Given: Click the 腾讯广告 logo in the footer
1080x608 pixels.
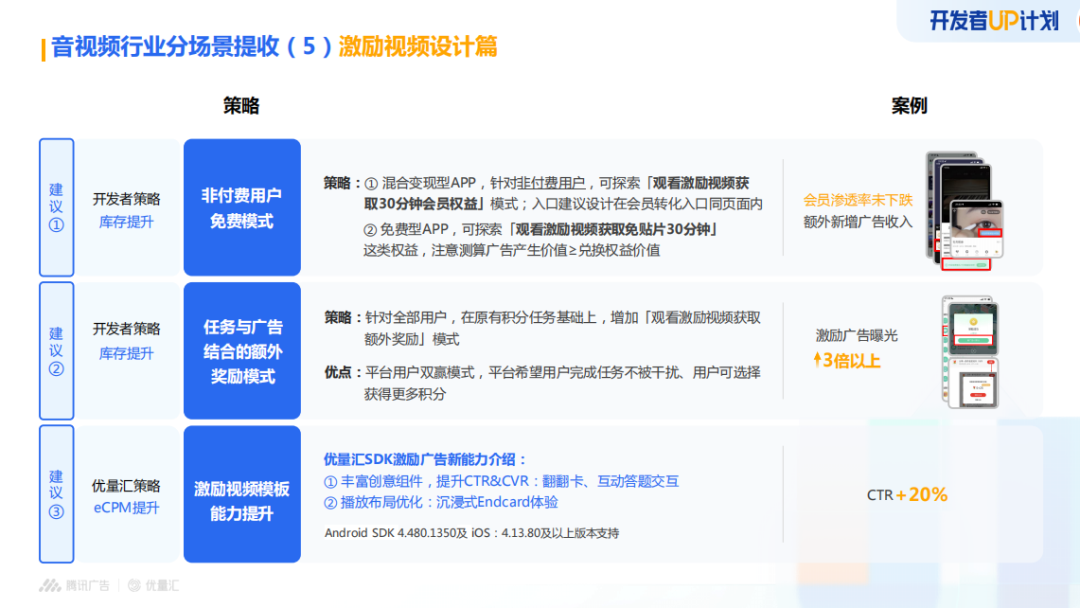Looking at the screenshot, I should (x=74, y=585).
